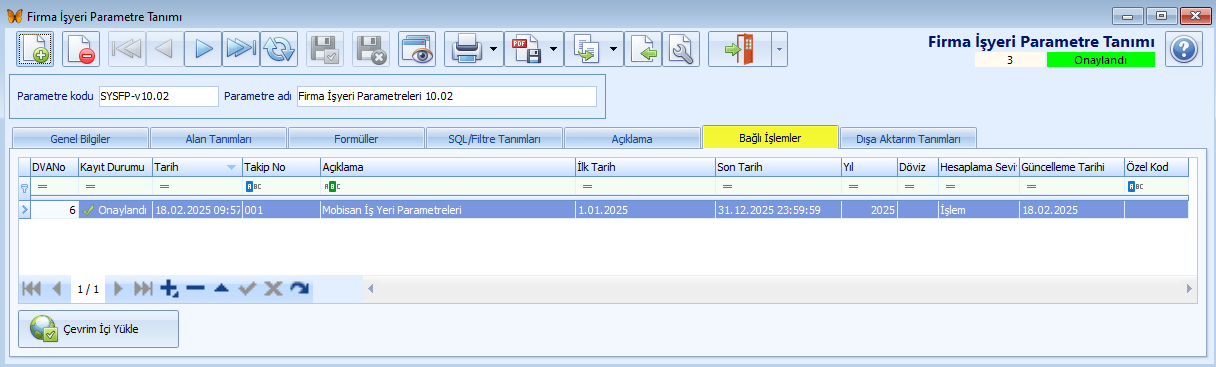Image resolution: width=1216 pixels, height=367 pixels.
Task: Click the grid horizontal scrollbar left arrow
Action: [x=371, y=288]
